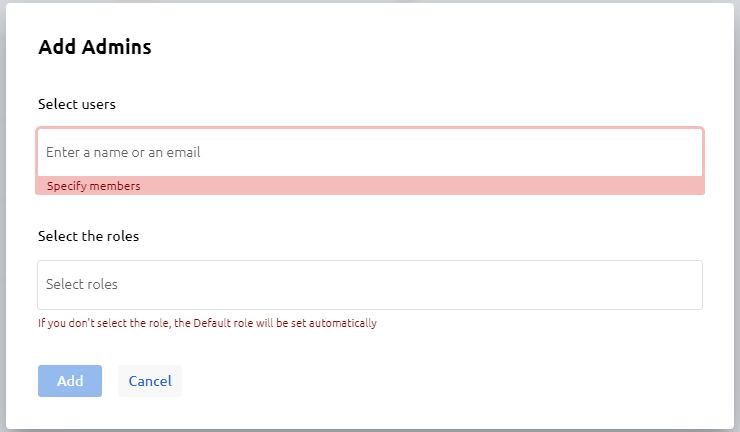Focus the user name or email search box
Viewport: 740px width, 432px height.
pos(369,153)
